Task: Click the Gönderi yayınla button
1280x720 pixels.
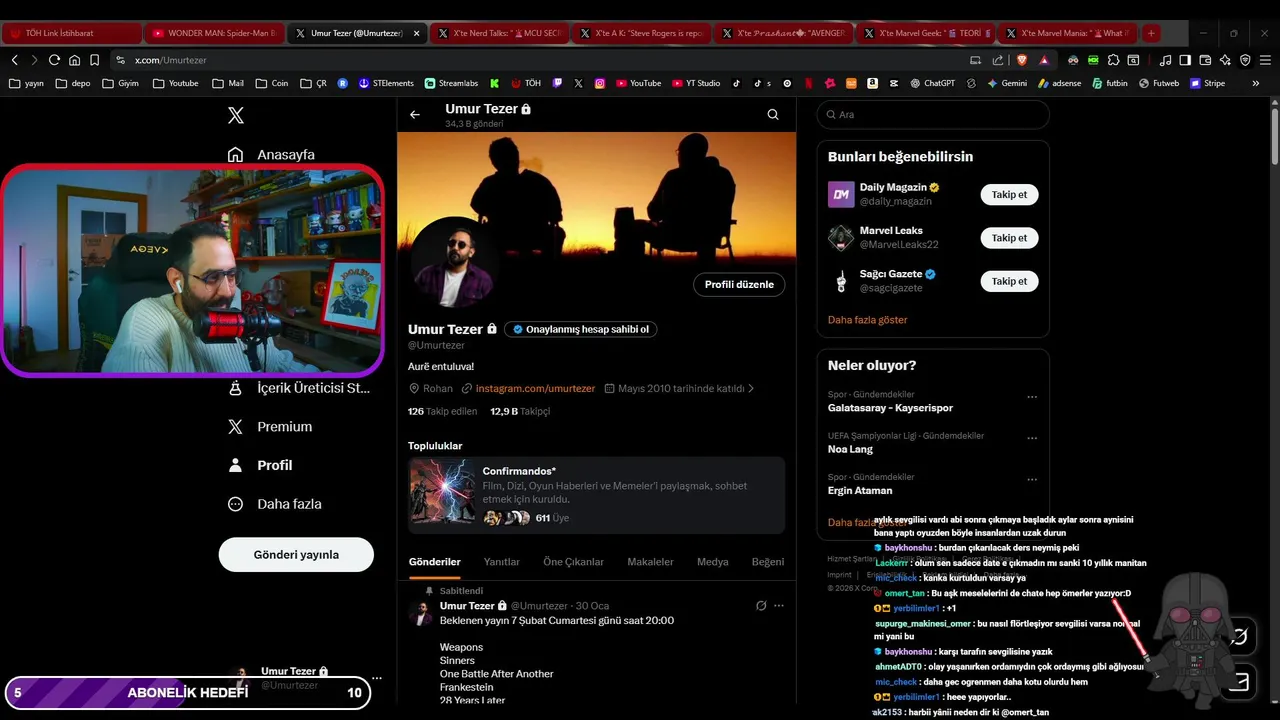Action: pyautogui.click(x=296, y=554)
